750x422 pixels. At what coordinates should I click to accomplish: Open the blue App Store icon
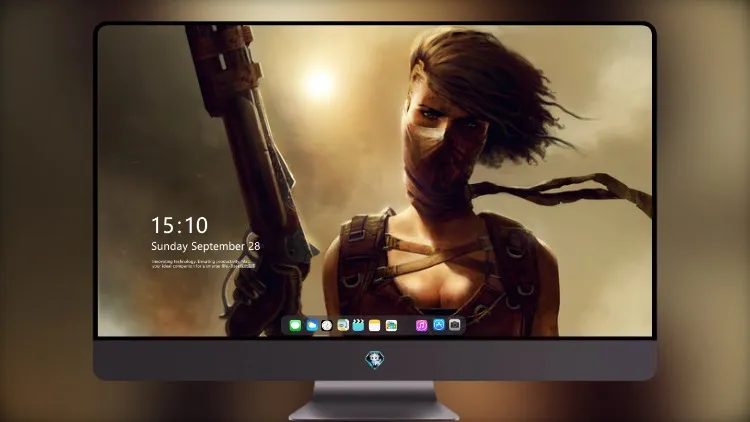[439, 325]
